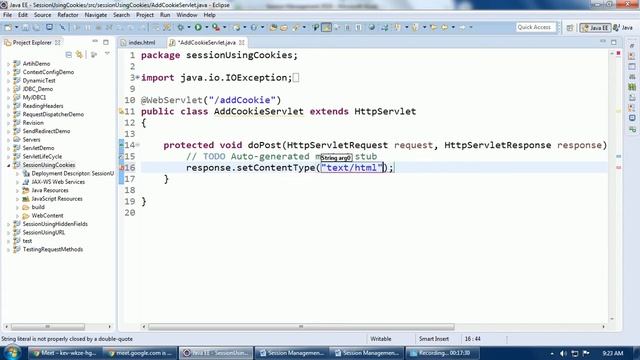The width and height of the screenshot is (640, 360).
Task: Click Smart Insert status bar entry
Action: coord(433,339)
